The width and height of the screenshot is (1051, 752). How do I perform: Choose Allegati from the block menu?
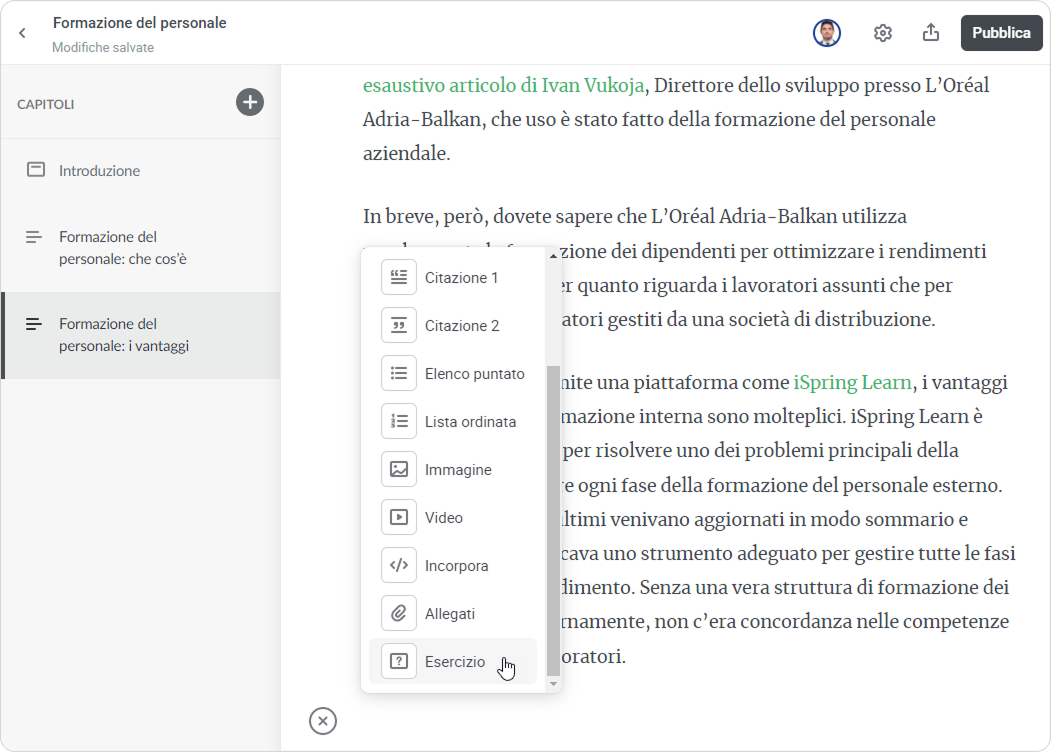tap(449, 614)
